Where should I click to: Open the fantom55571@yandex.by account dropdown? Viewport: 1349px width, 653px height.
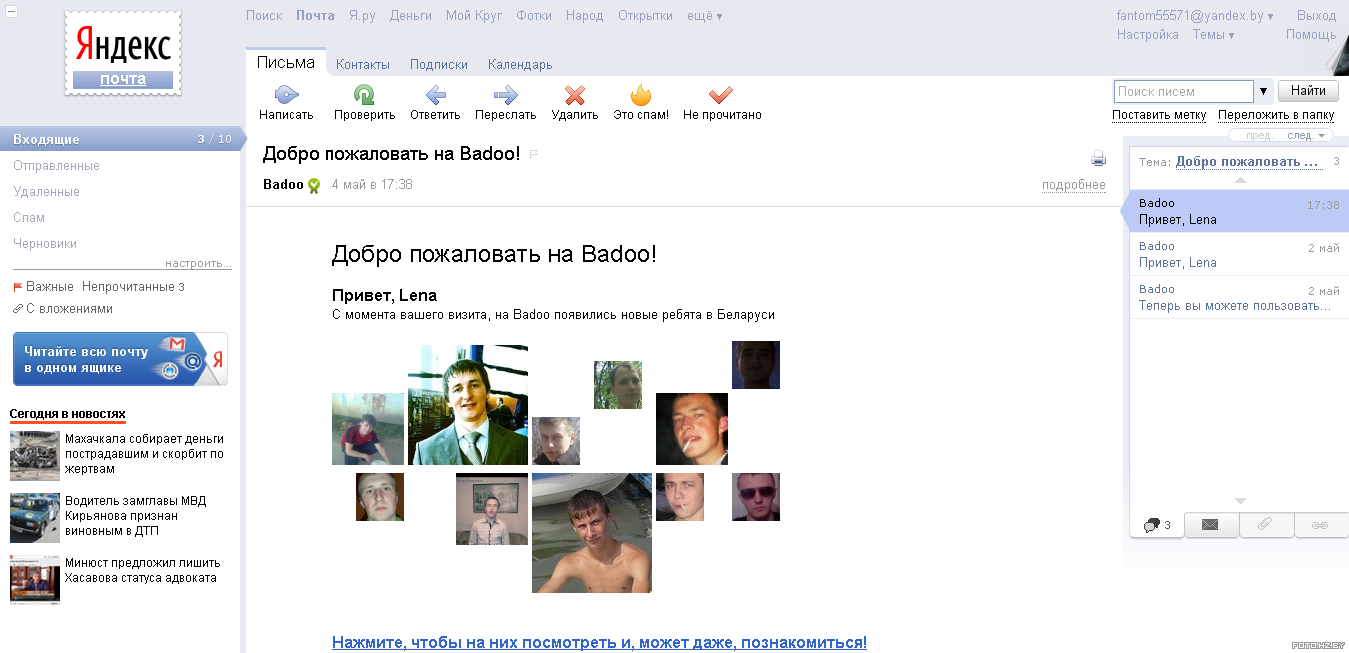coord(1195,16)
